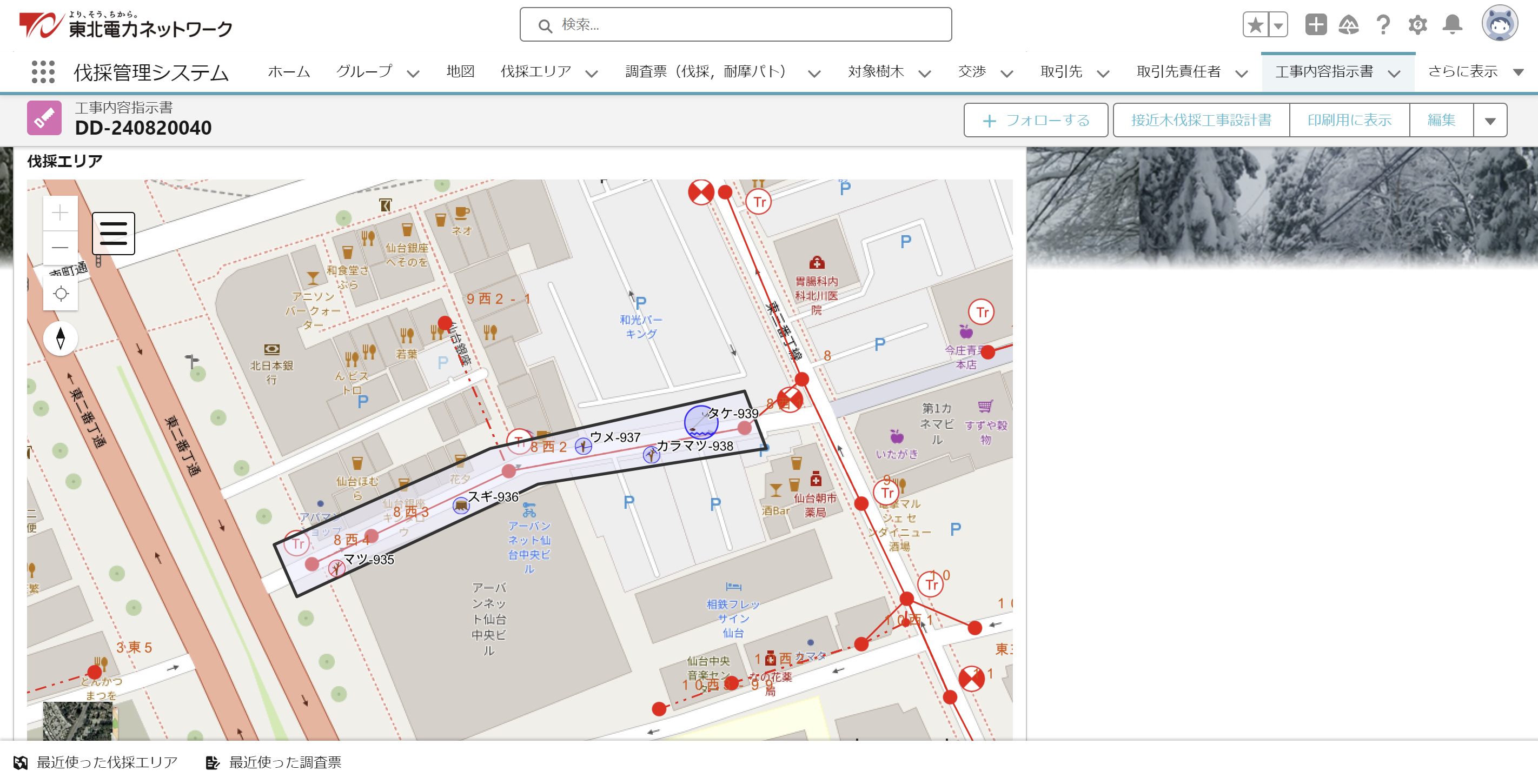The height and width of the screenshot is (784, 1538).
Task: Open the setup gear icon
Action: pos(1417,24)
